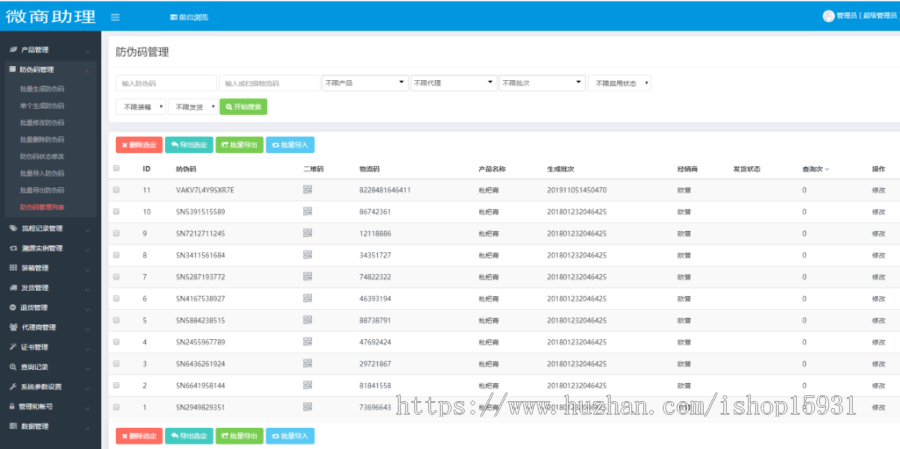The height and width of the screenshot is (449, 900).
Task: Click 修改 link for row ID 10
Action: (878, 212)
